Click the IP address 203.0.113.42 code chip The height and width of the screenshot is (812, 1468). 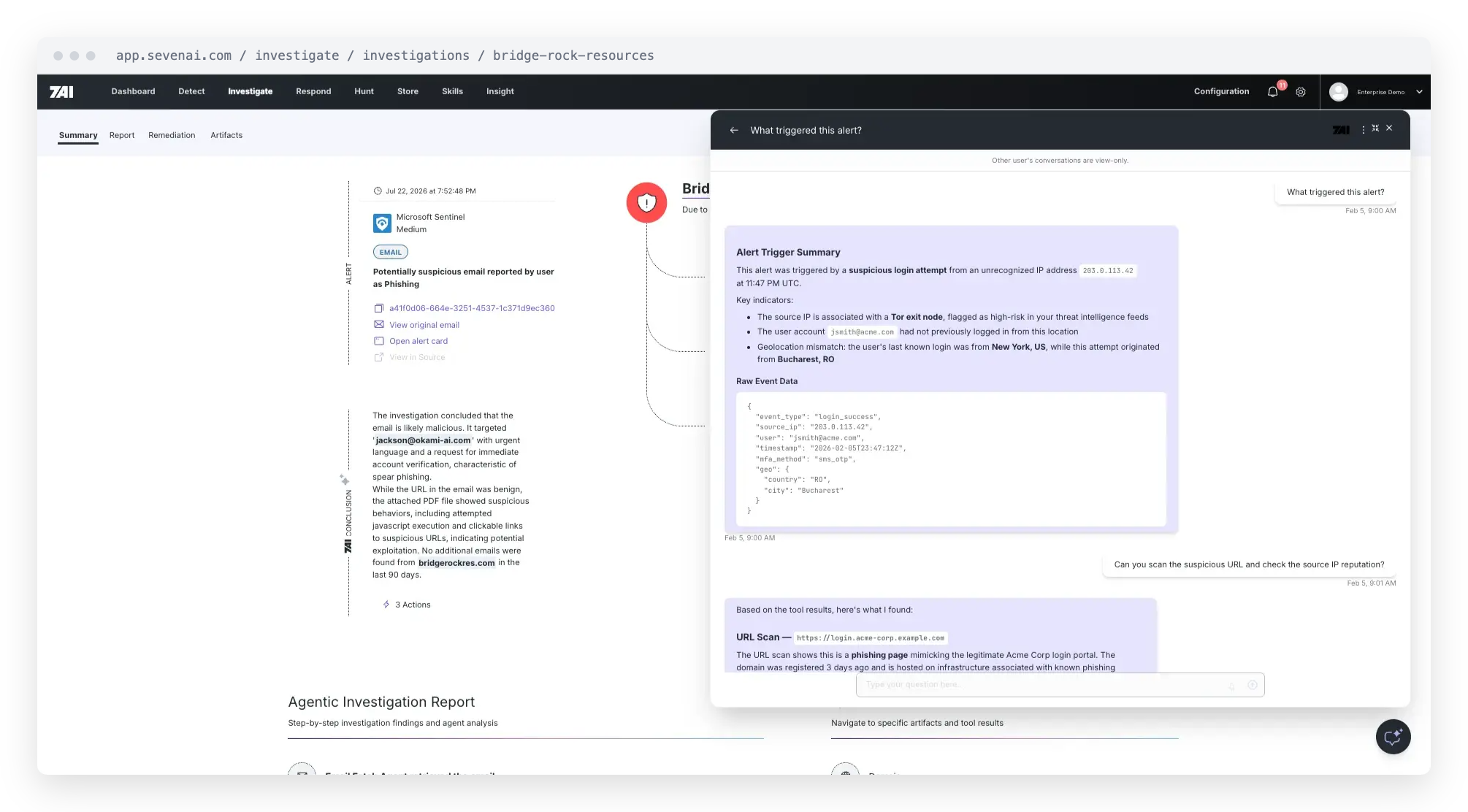coord(1108,271)
